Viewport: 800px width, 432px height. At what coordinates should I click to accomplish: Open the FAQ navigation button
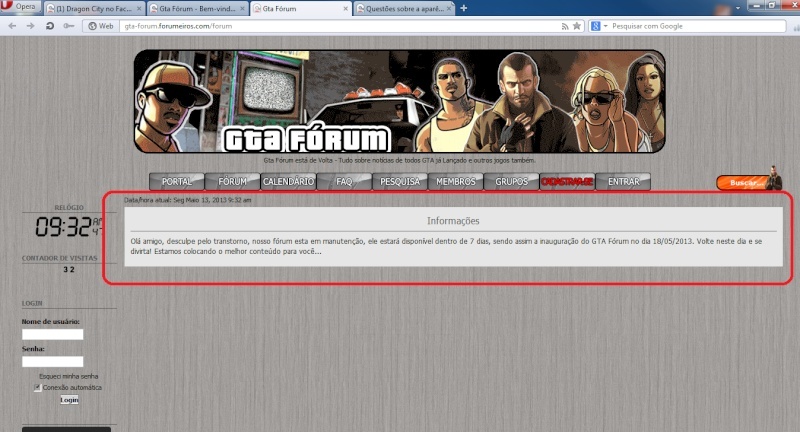point(344,182)
